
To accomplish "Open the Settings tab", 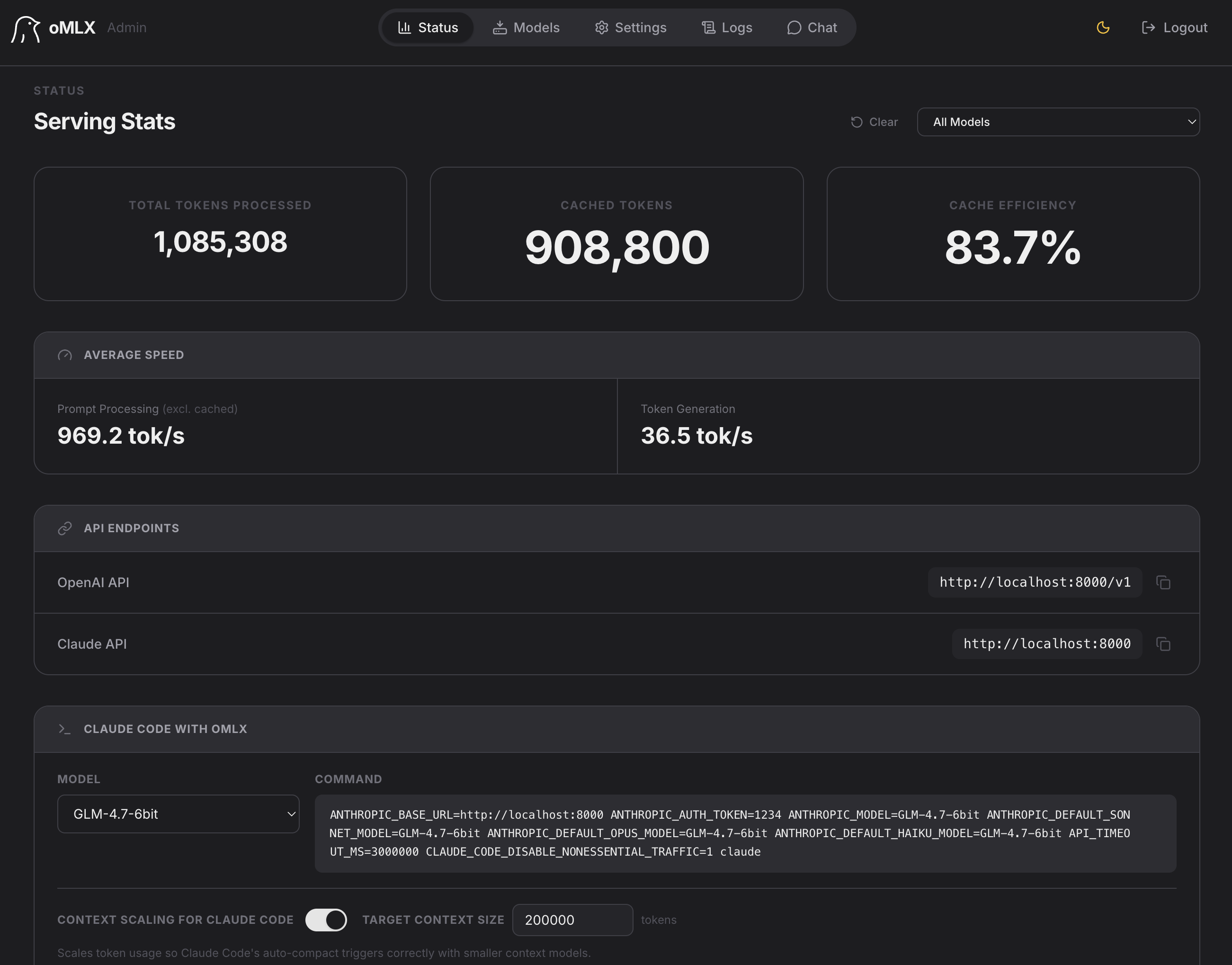I will coord(630,27).
